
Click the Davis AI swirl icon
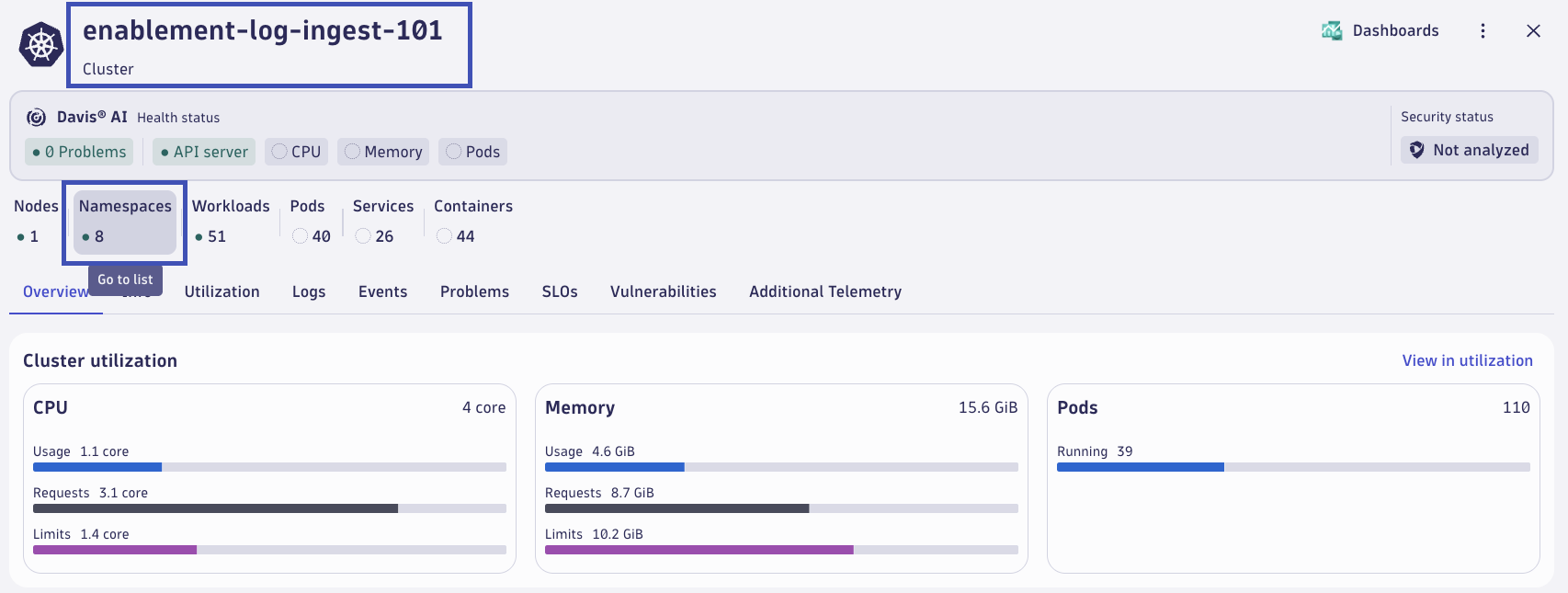36,117
